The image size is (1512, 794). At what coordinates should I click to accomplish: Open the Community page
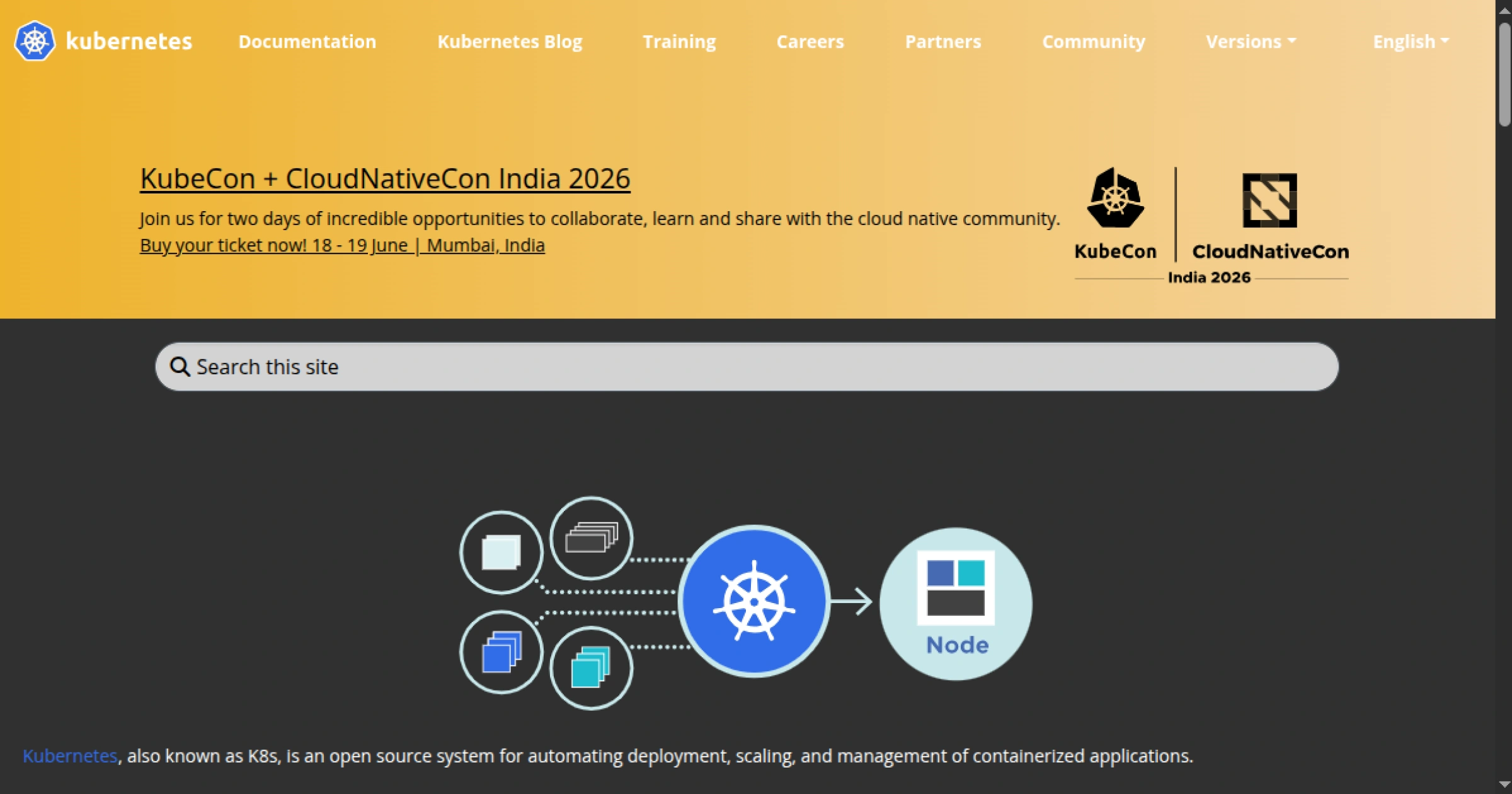1094,42
